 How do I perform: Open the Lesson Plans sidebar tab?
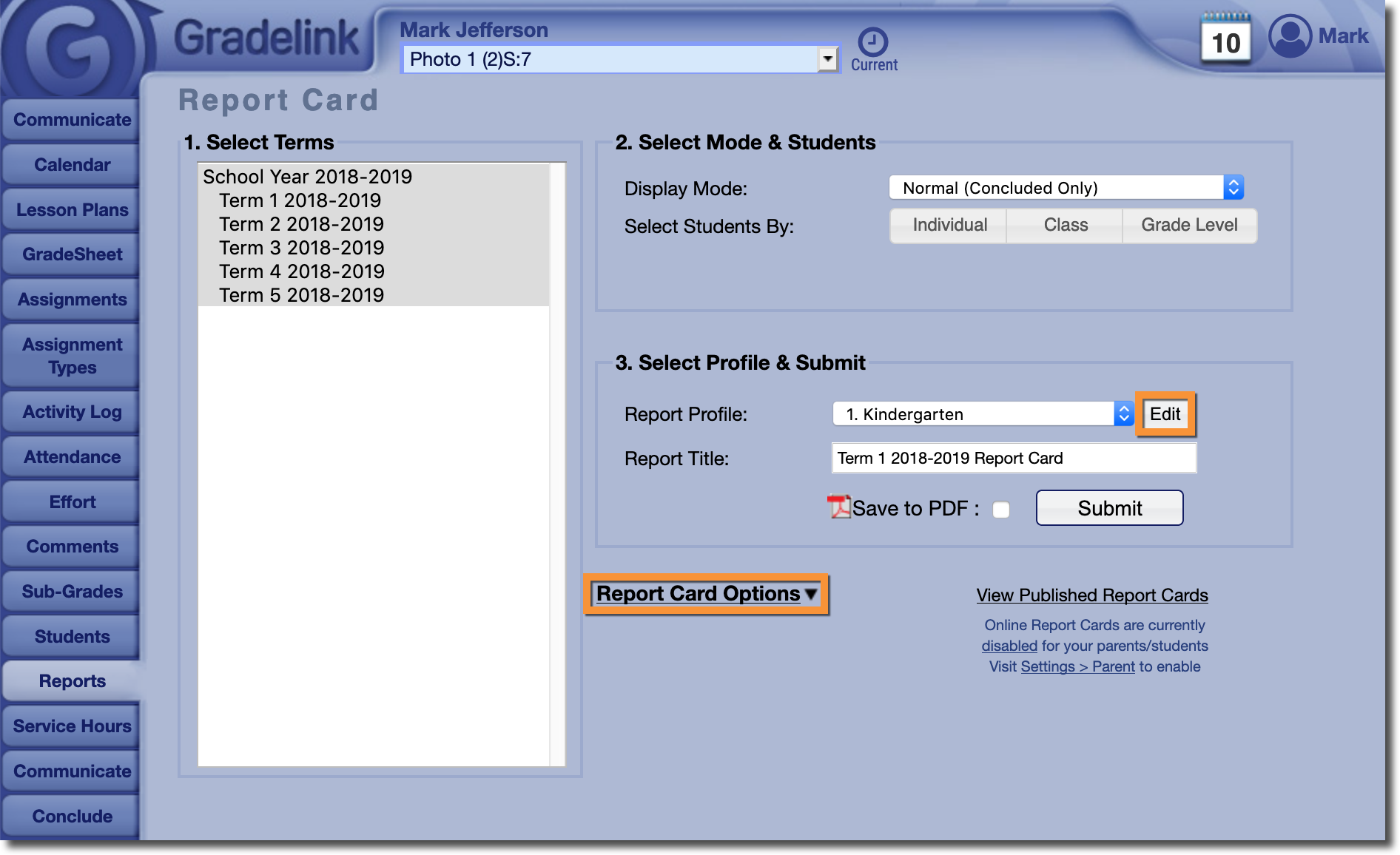[x=72, y=210]
